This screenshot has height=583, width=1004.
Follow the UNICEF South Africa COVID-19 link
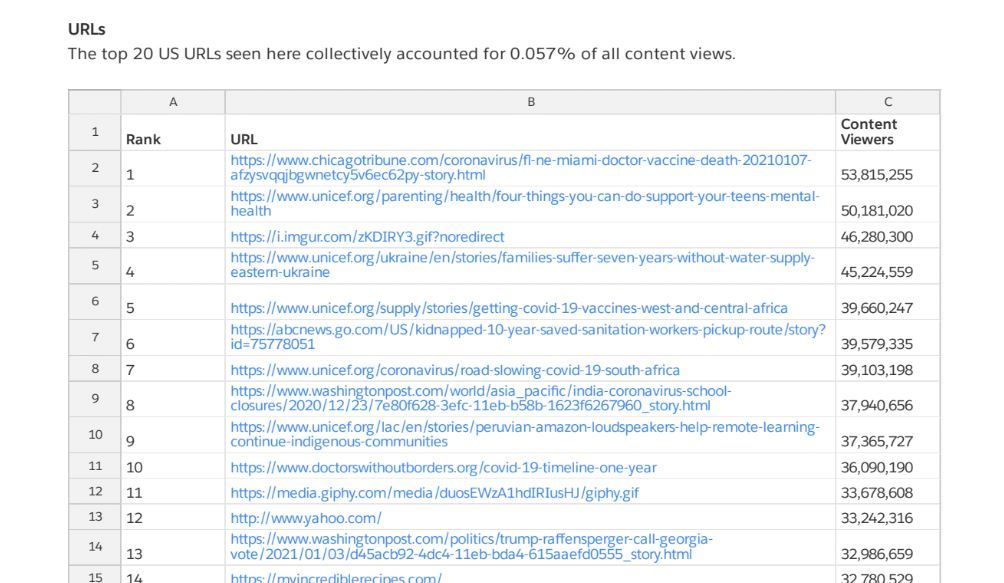(x=454, y=370)
